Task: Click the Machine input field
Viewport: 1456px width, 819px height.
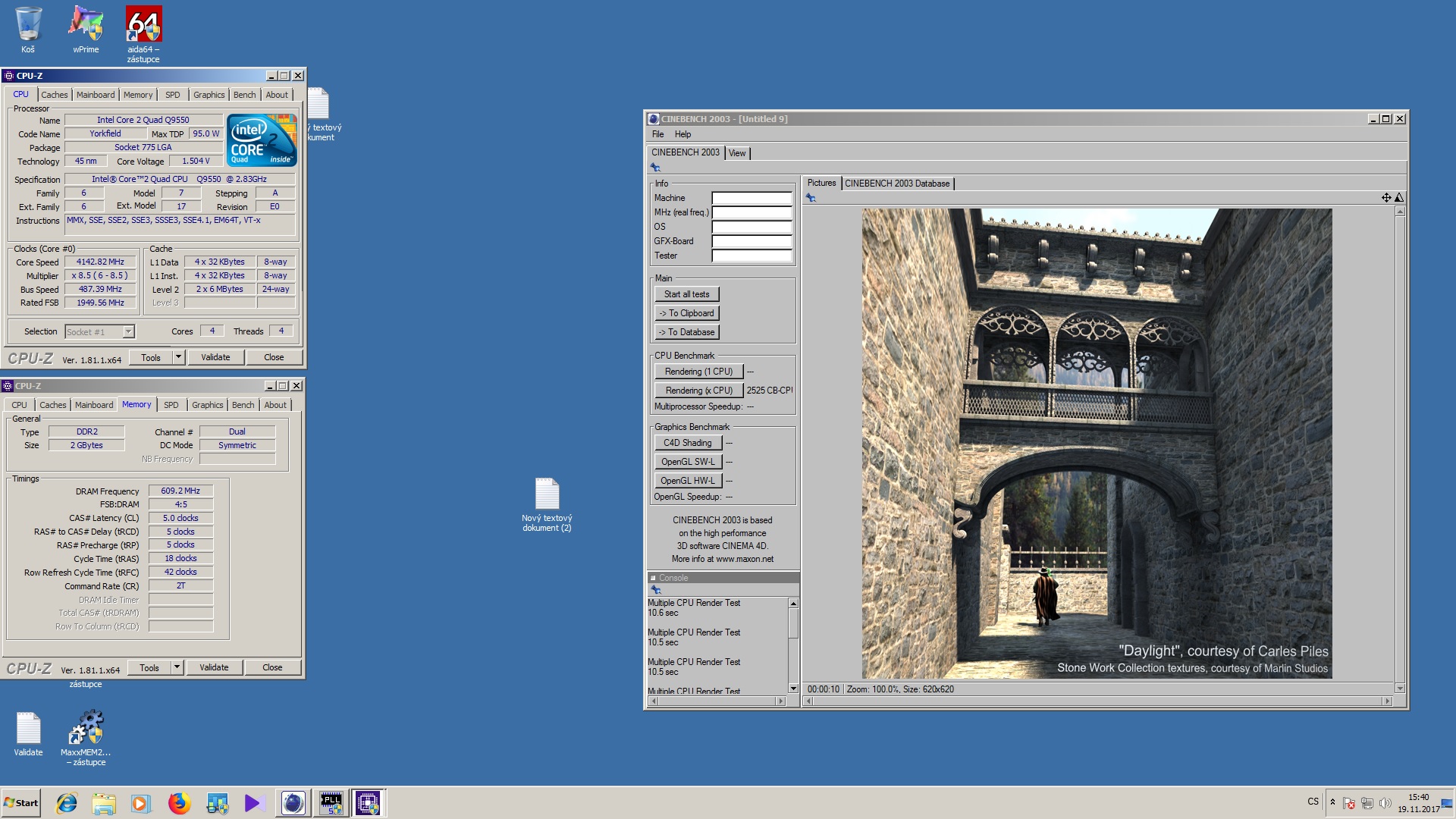Action: pos(752,198)
